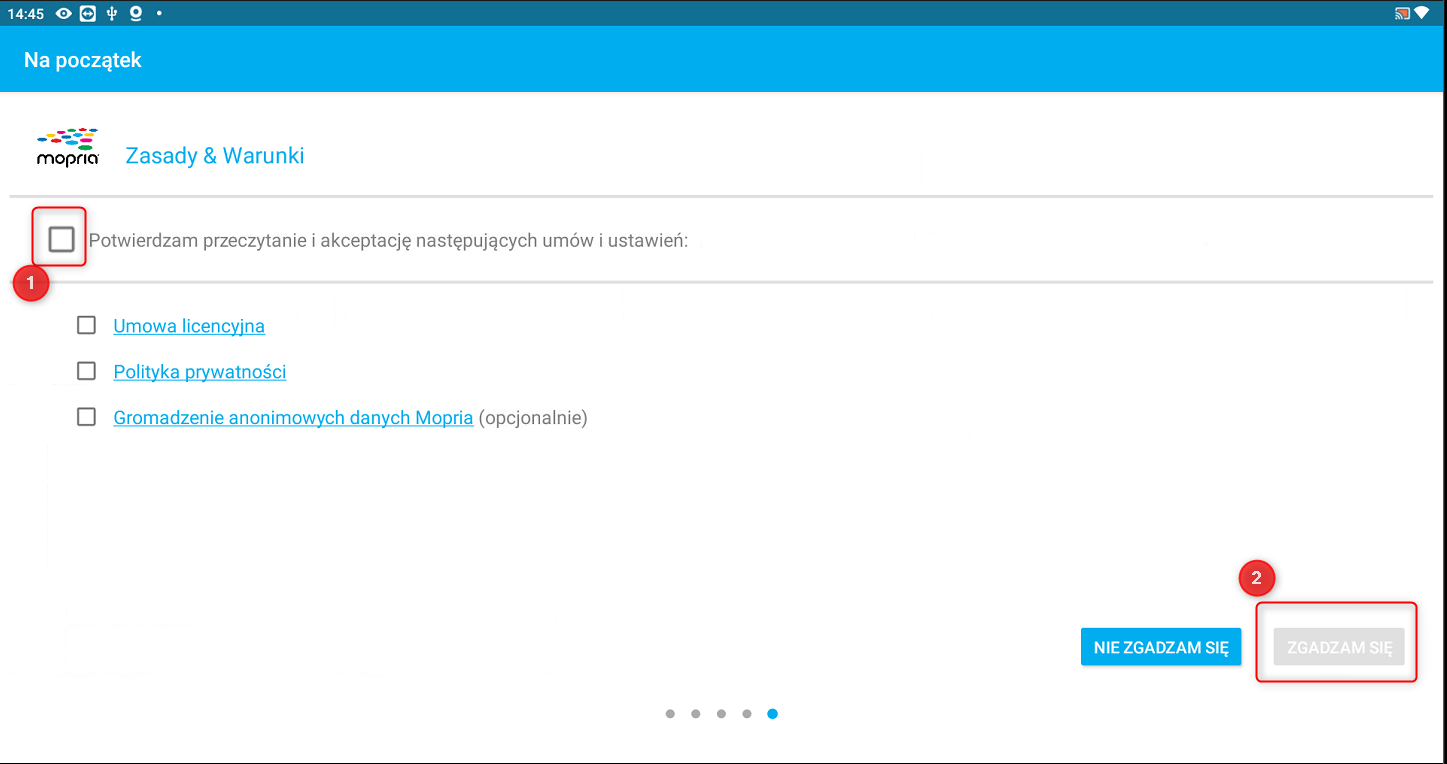Tick the Umowa licencyjna checkbox
Screen dimensions: 1447x764
point(87,325)
